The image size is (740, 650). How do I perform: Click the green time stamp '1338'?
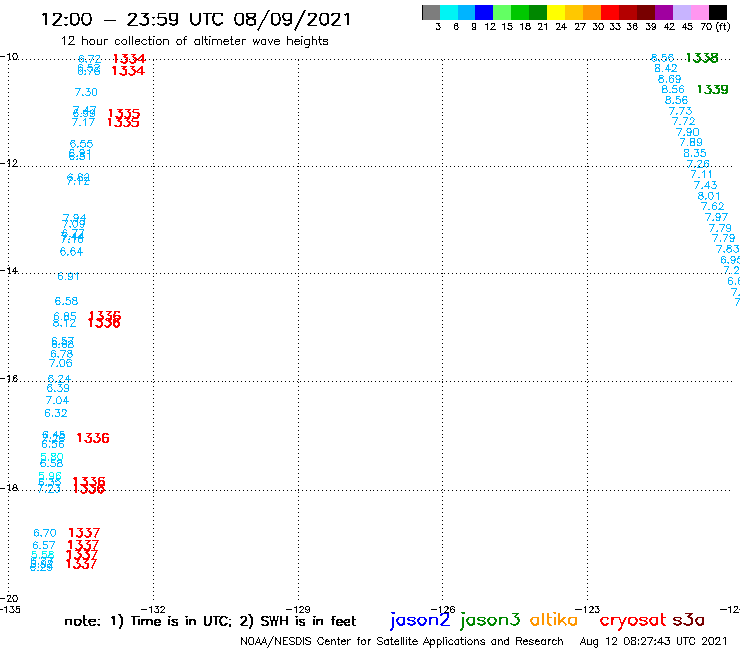[x=702, y=58]
